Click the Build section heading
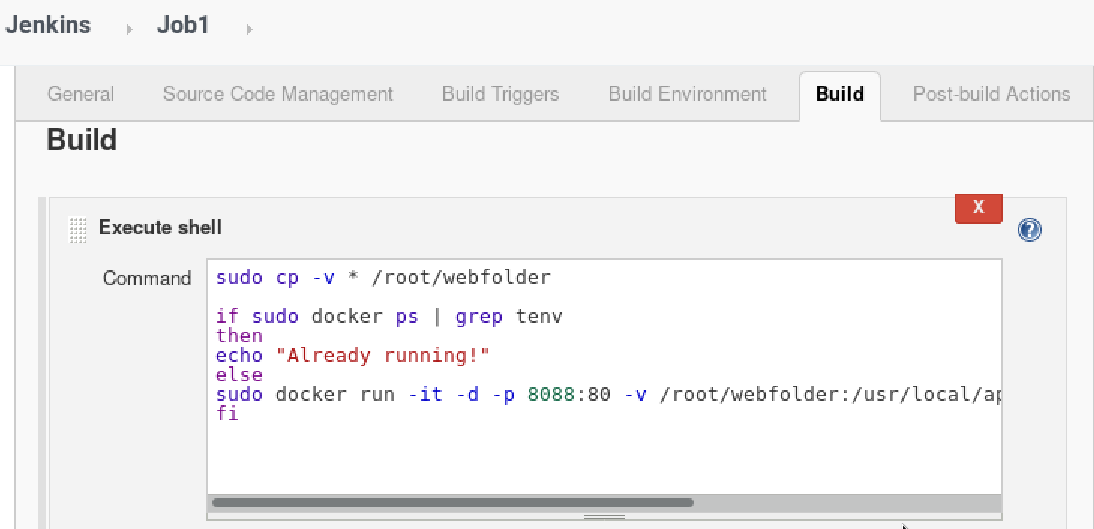Screen dimensions: 1094x529 point(81,140)
